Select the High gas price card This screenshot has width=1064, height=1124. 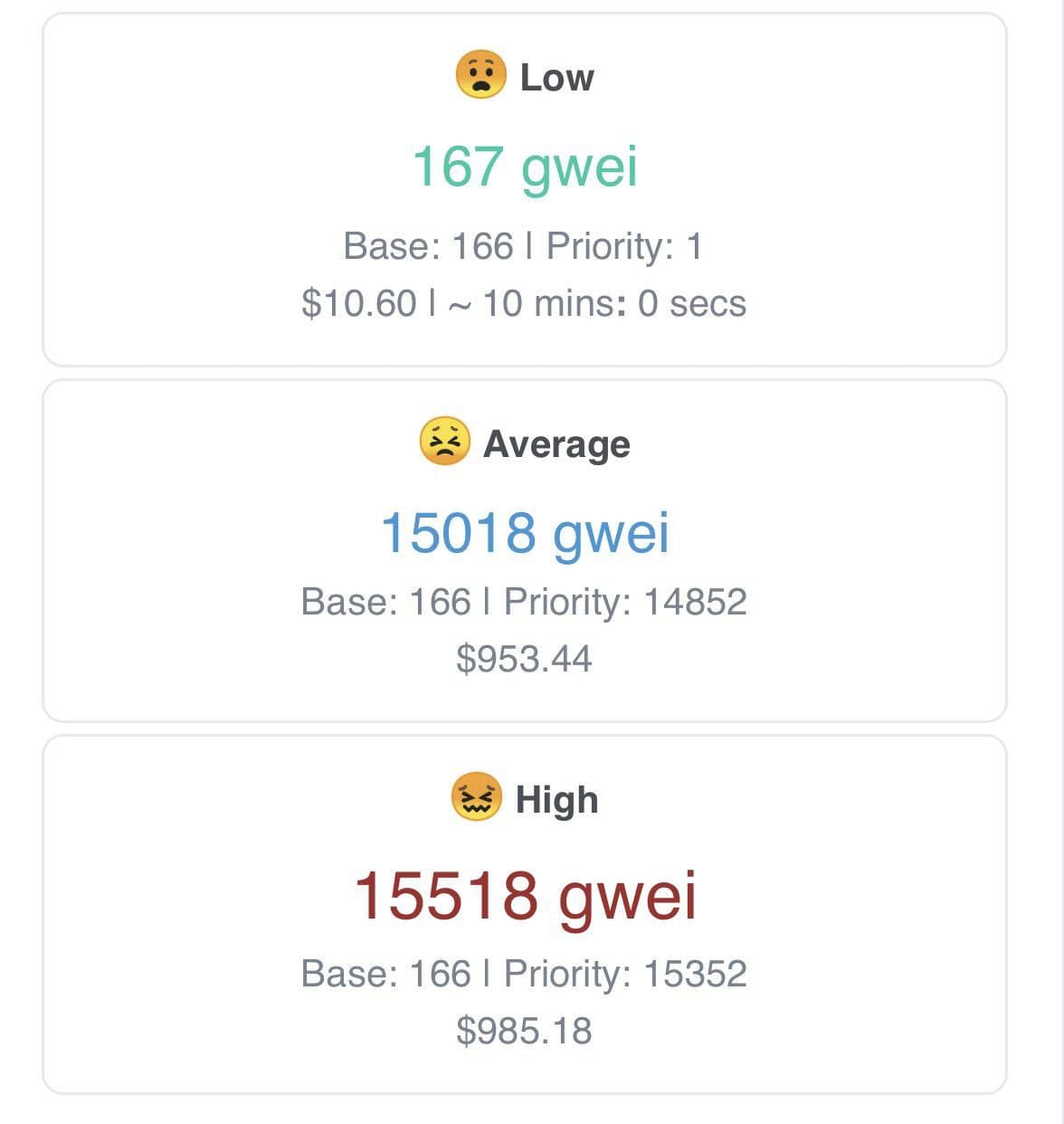[525, 914]
